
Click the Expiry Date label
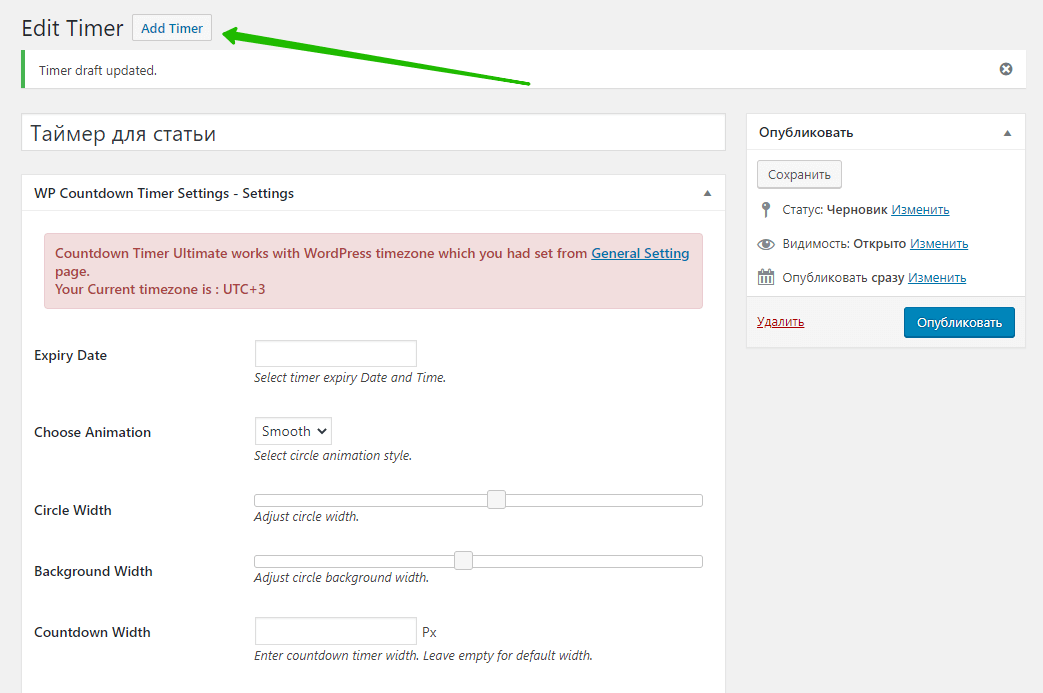pos(71,355)
